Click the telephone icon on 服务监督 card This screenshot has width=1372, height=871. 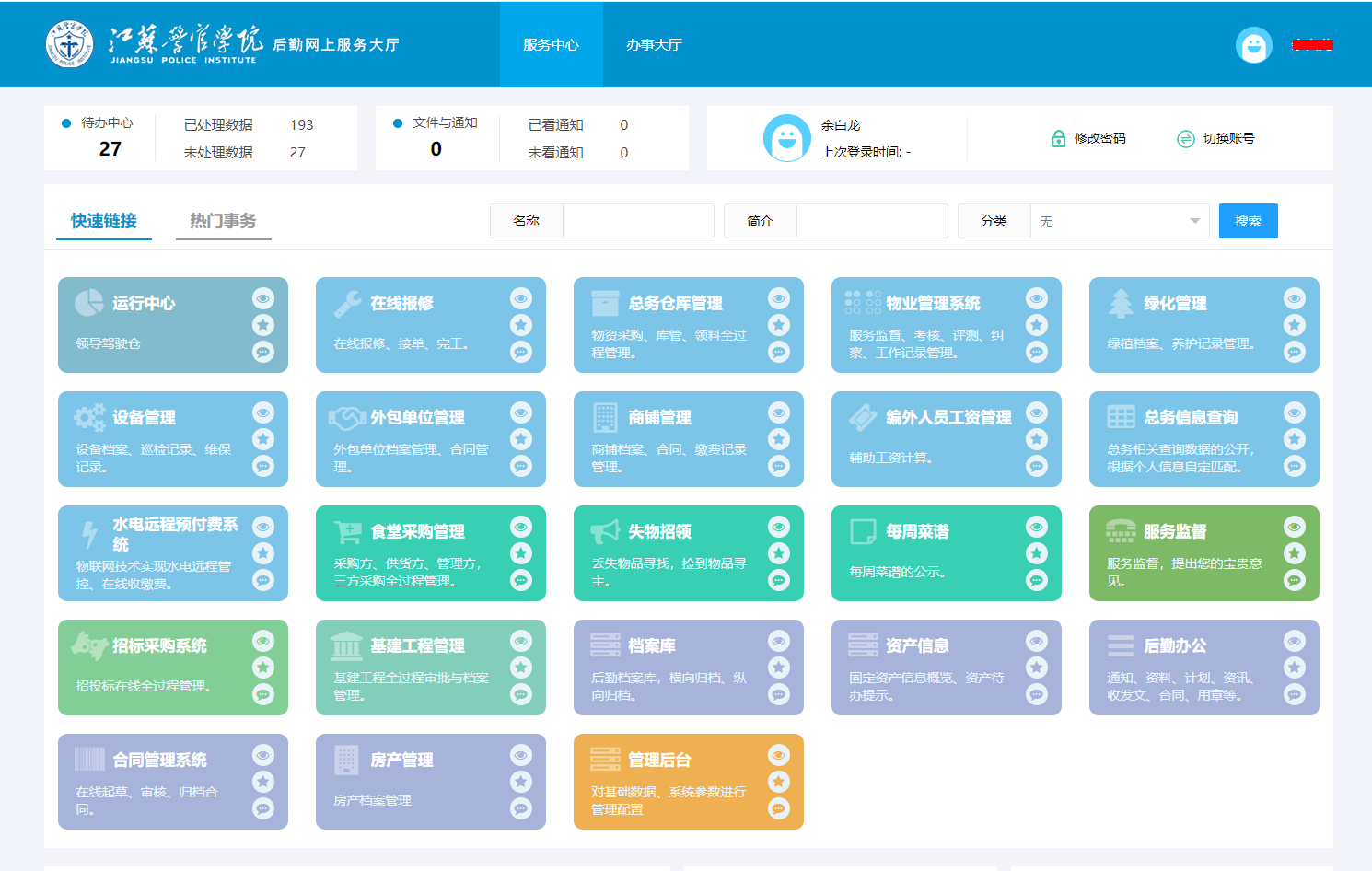tap(1121, 531)
